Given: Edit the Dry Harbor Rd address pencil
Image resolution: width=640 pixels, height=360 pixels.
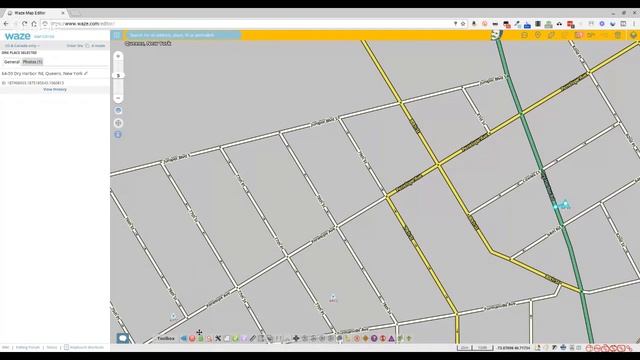Looking at the screenshot, I should pos(86,73).
